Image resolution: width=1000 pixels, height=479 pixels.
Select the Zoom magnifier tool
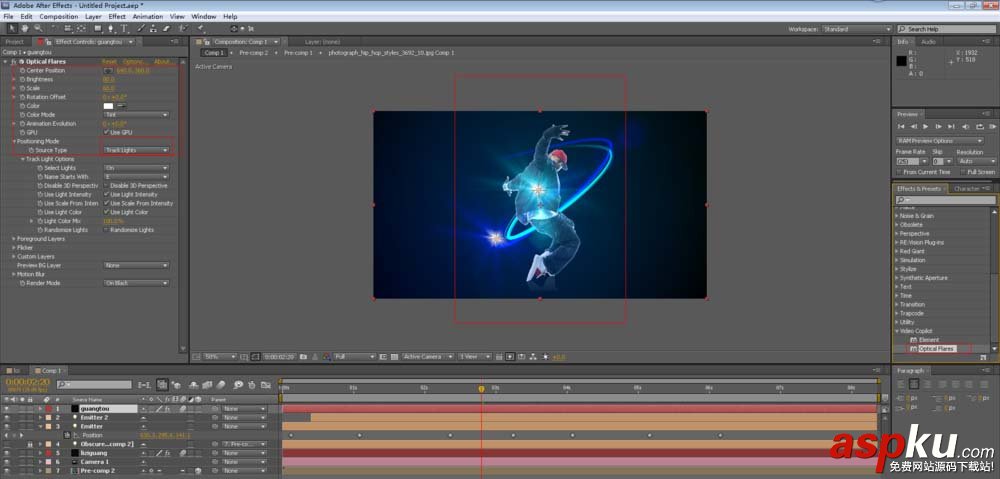pos(37,29)
